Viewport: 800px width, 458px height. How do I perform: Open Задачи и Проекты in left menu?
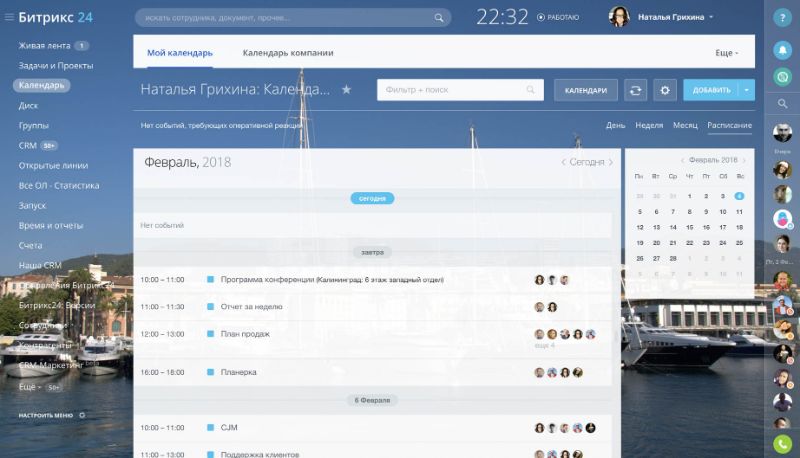(x=56, y=65)
